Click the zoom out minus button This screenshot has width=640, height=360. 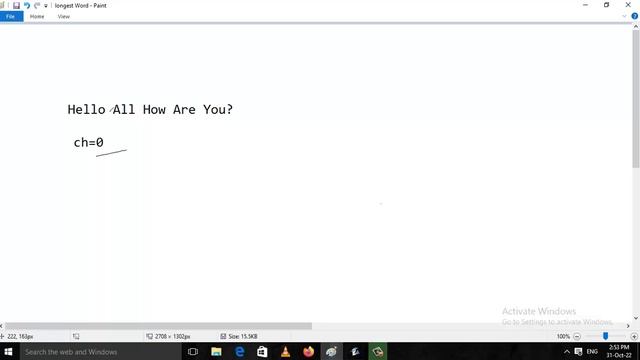point(577,336)
